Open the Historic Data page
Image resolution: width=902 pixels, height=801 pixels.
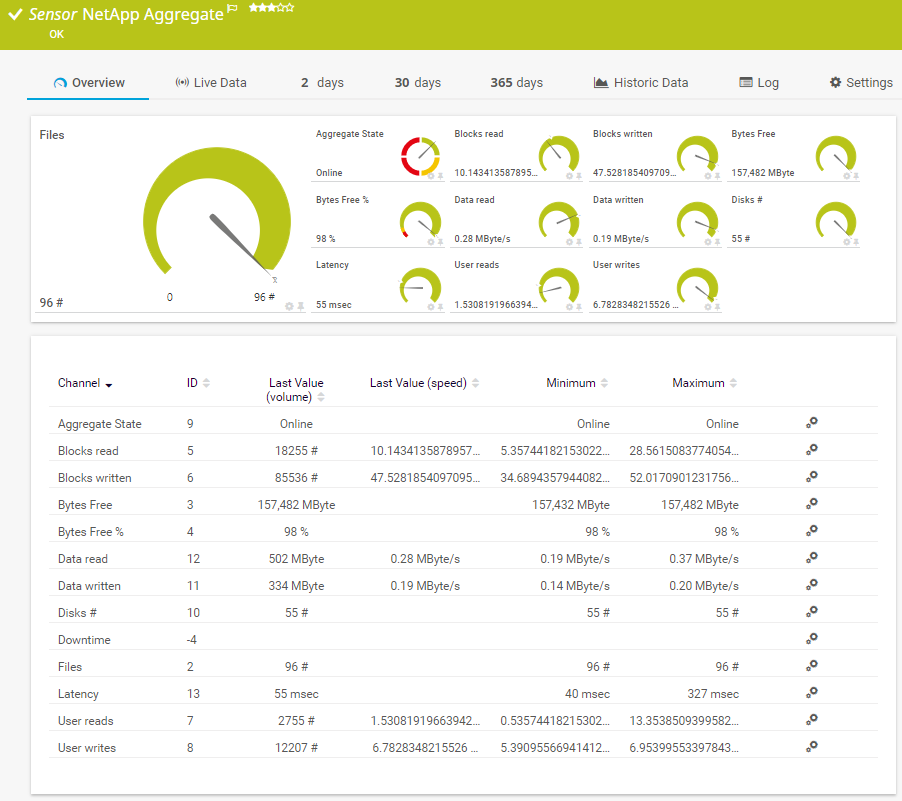(640, 83)
